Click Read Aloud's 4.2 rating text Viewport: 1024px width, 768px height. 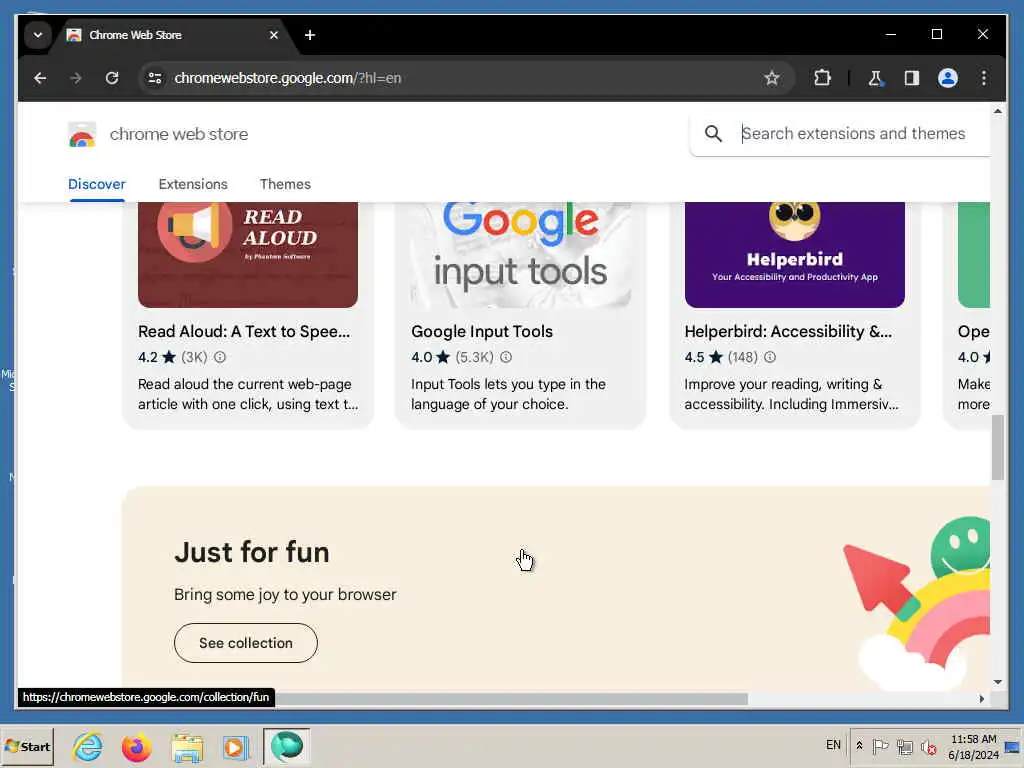tap(148, 357)
